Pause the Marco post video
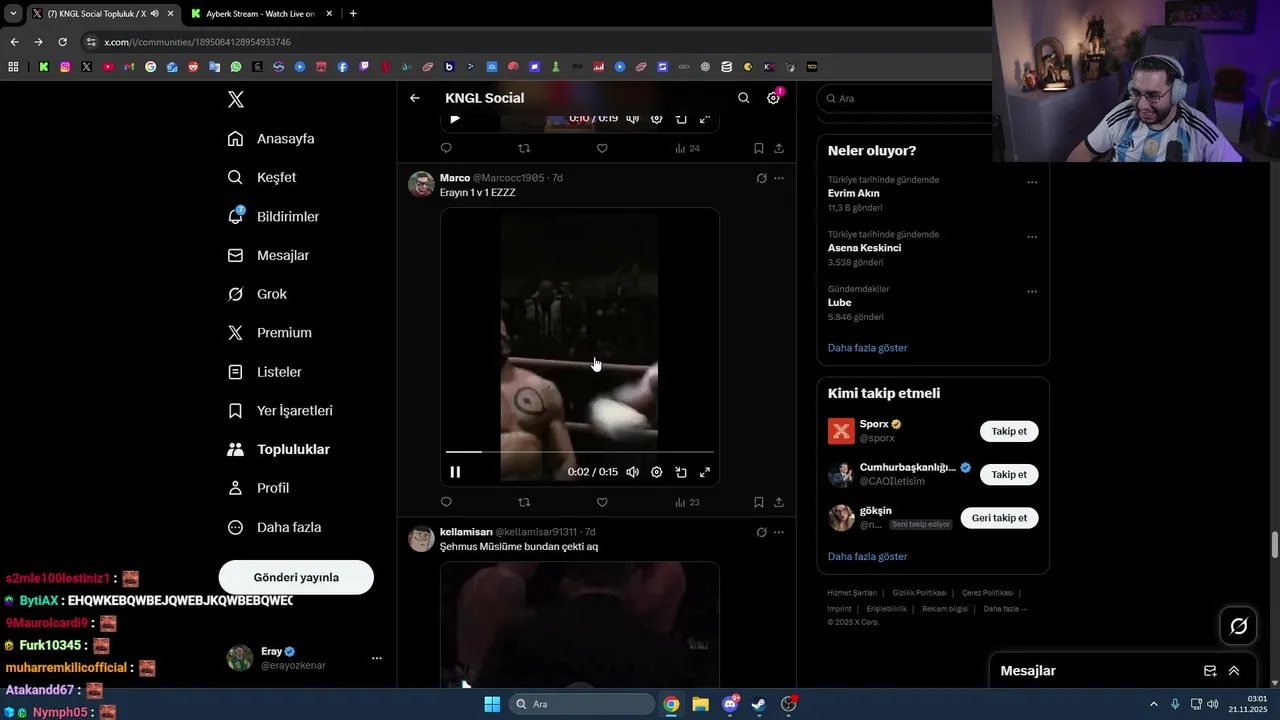Screen dimensions: 1280x720 (x=455, y=472)
